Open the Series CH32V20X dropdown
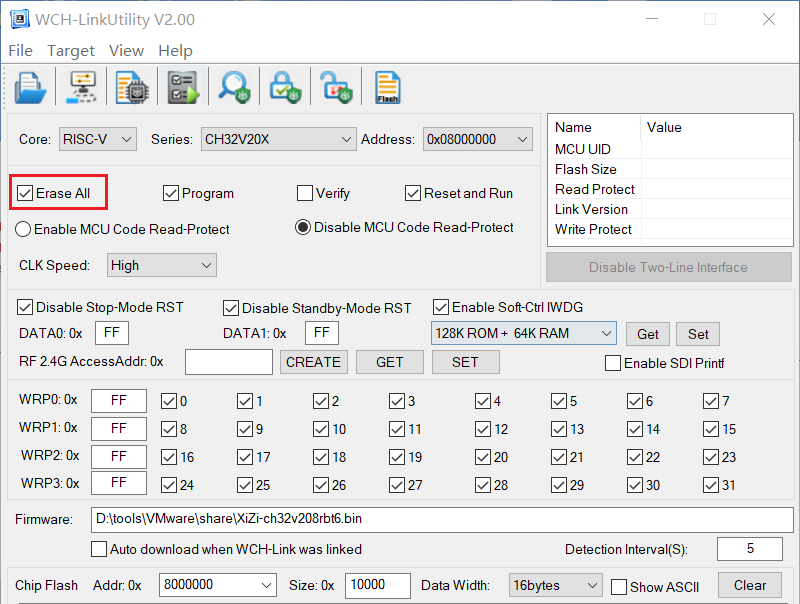The image size is (800, 604). click(x=278, y=139)
